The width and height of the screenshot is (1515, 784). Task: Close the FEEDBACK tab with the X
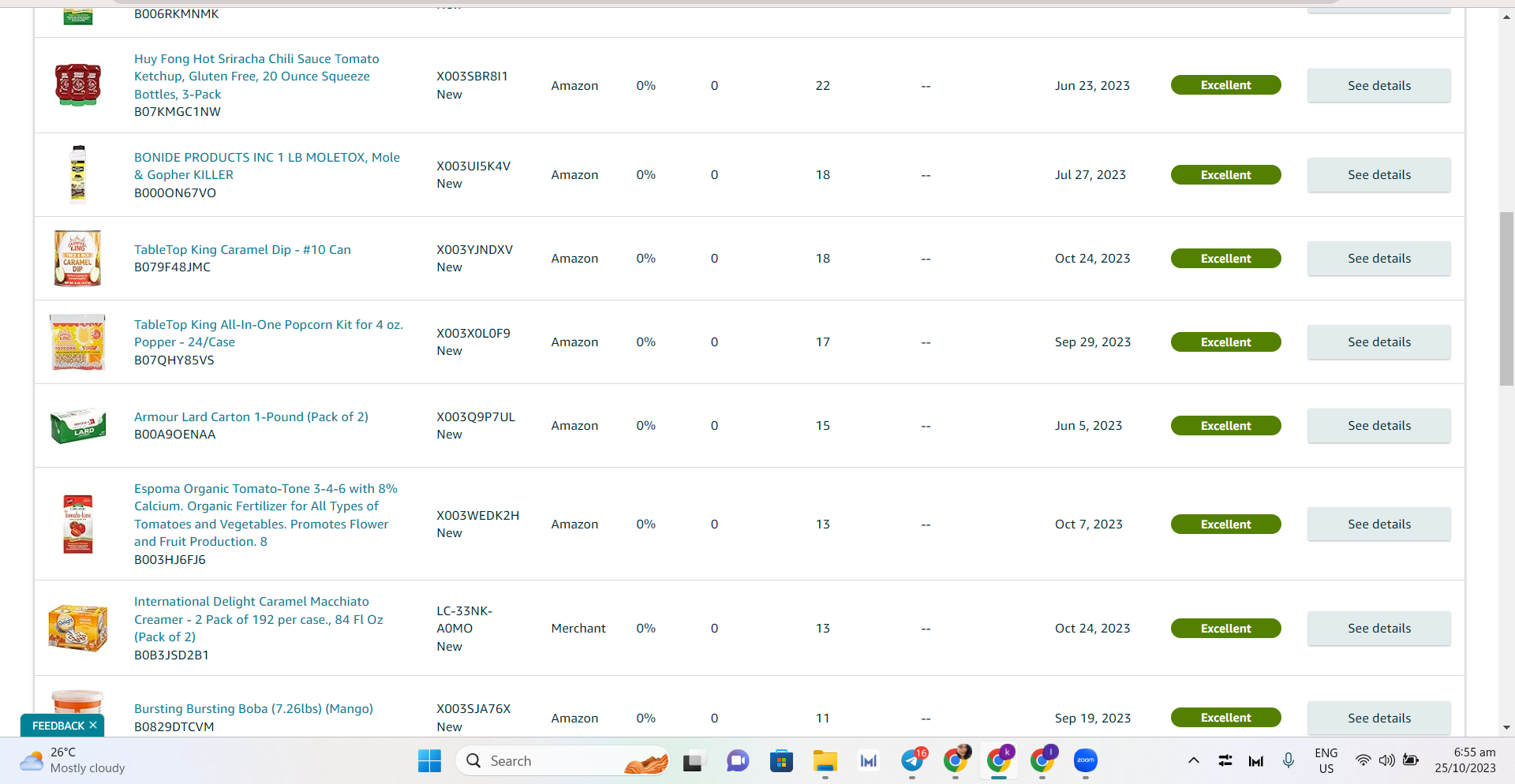coord(93,725)
